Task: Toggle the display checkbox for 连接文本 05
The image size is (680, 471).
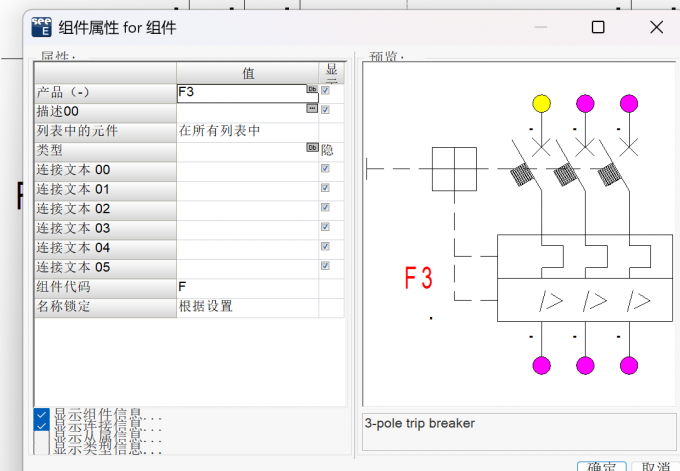Action: [325, 265]
